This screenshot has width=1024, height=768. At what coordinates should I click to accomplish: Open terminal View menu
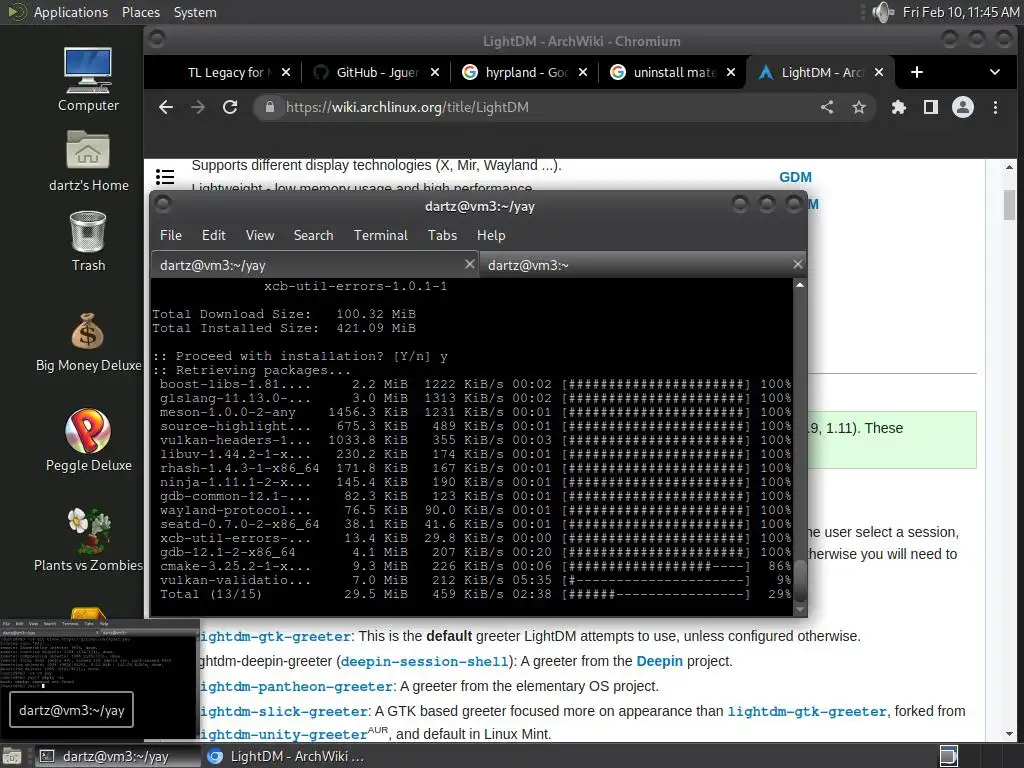pyautogui.click(x=260, y=235)
